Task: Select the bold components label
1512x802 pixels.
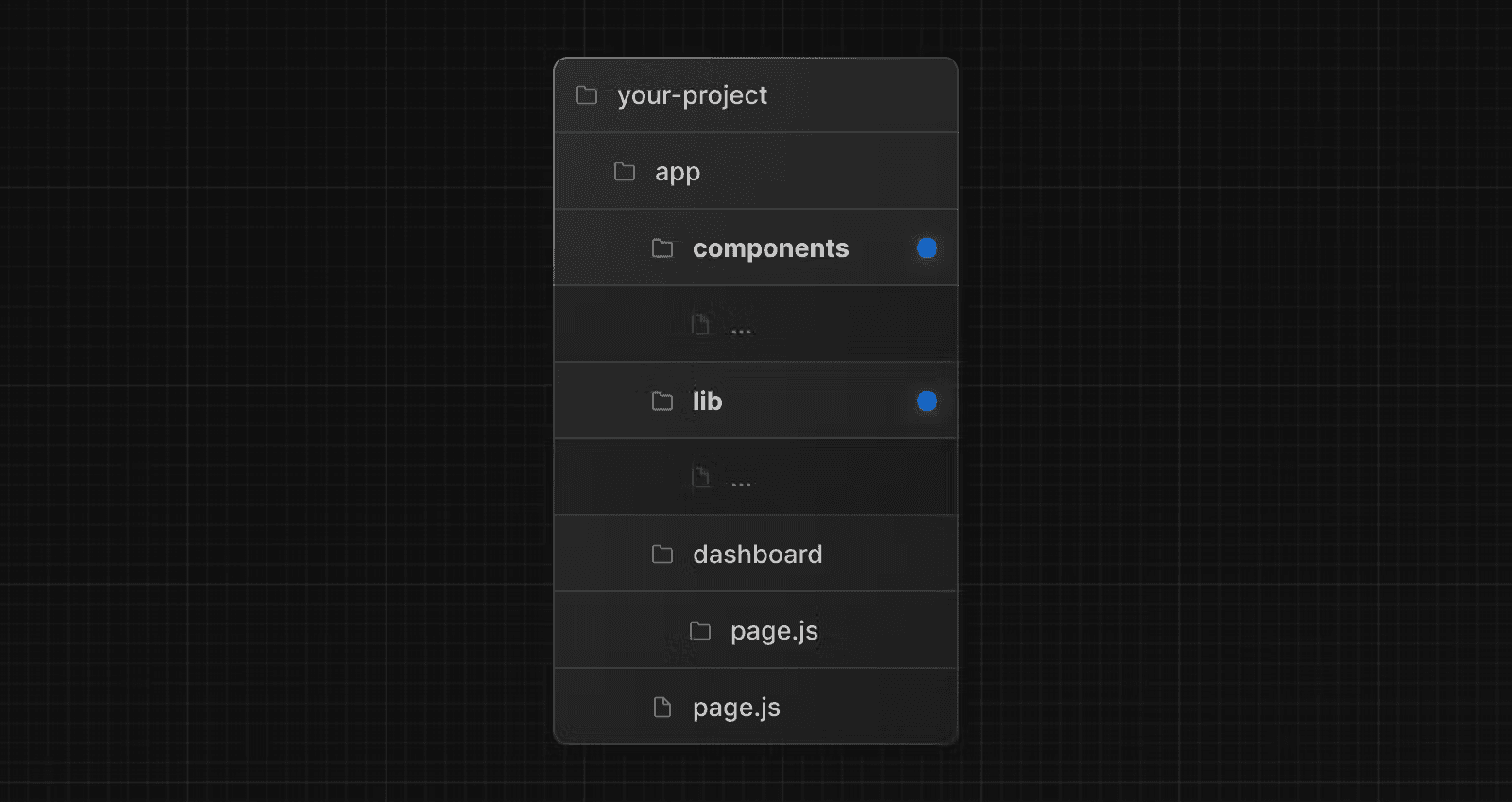Action: click(770, 248)
